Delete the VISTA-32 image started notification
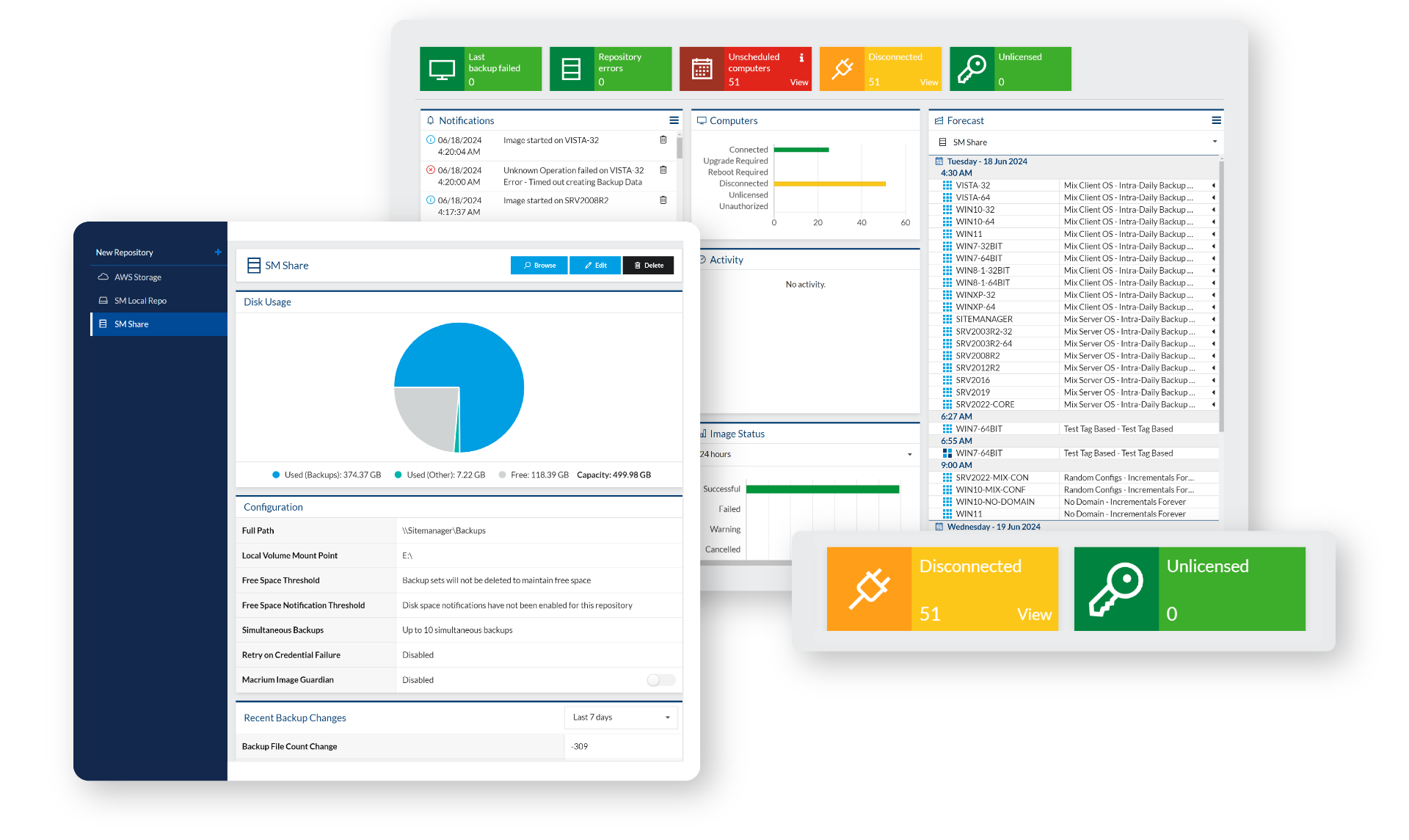 point(663,139)
